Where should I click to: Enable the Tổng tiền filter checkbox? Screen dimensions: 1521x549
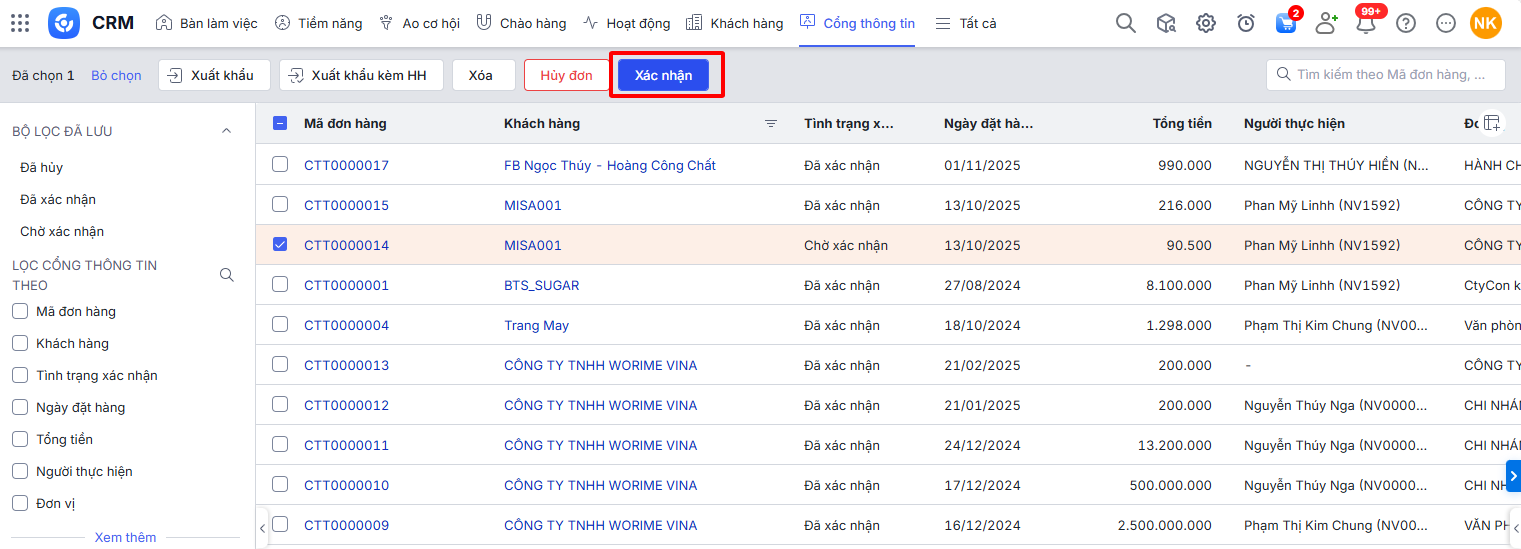[20, 439]
